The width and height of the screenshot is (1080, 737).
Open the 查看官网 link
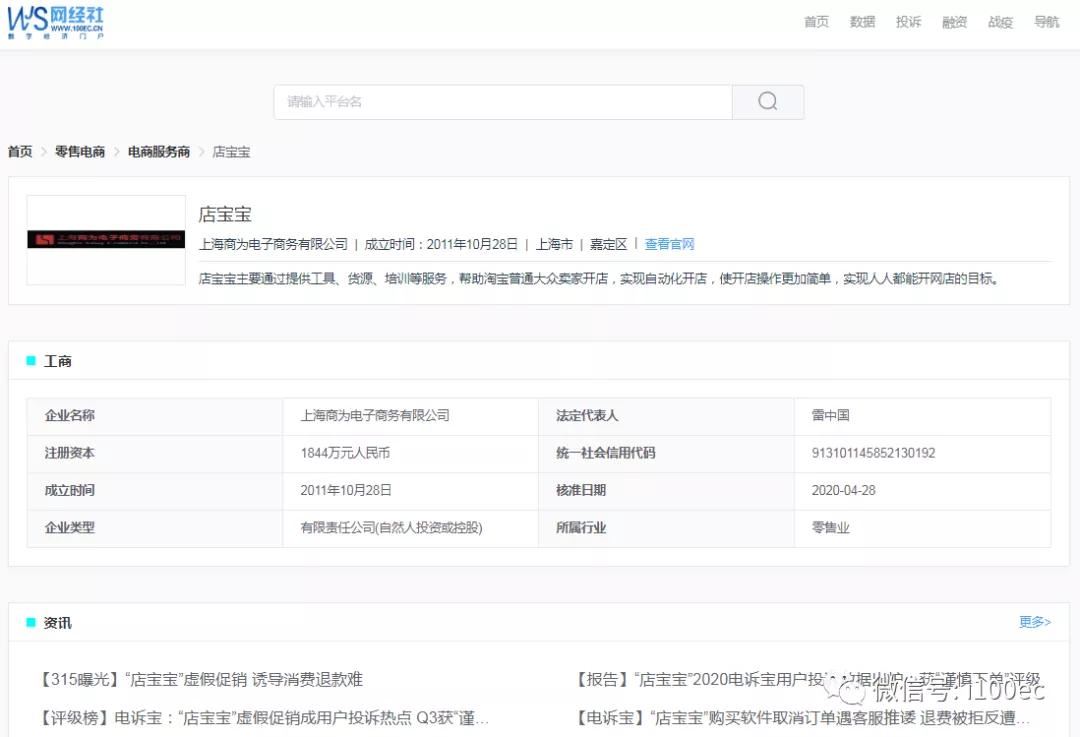coord(669,244)
